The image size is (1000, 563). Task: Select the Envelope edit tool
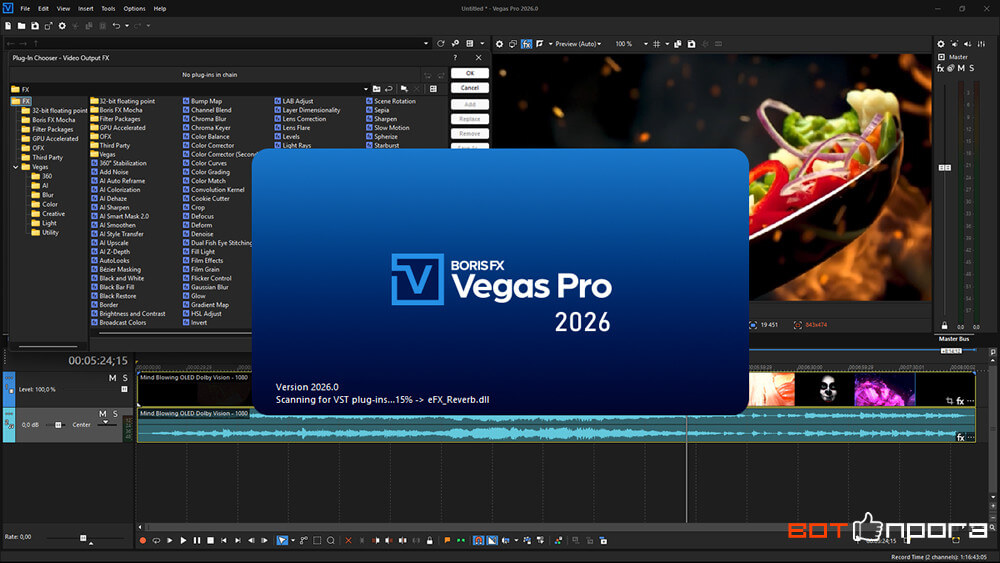(x=304, y=541)
